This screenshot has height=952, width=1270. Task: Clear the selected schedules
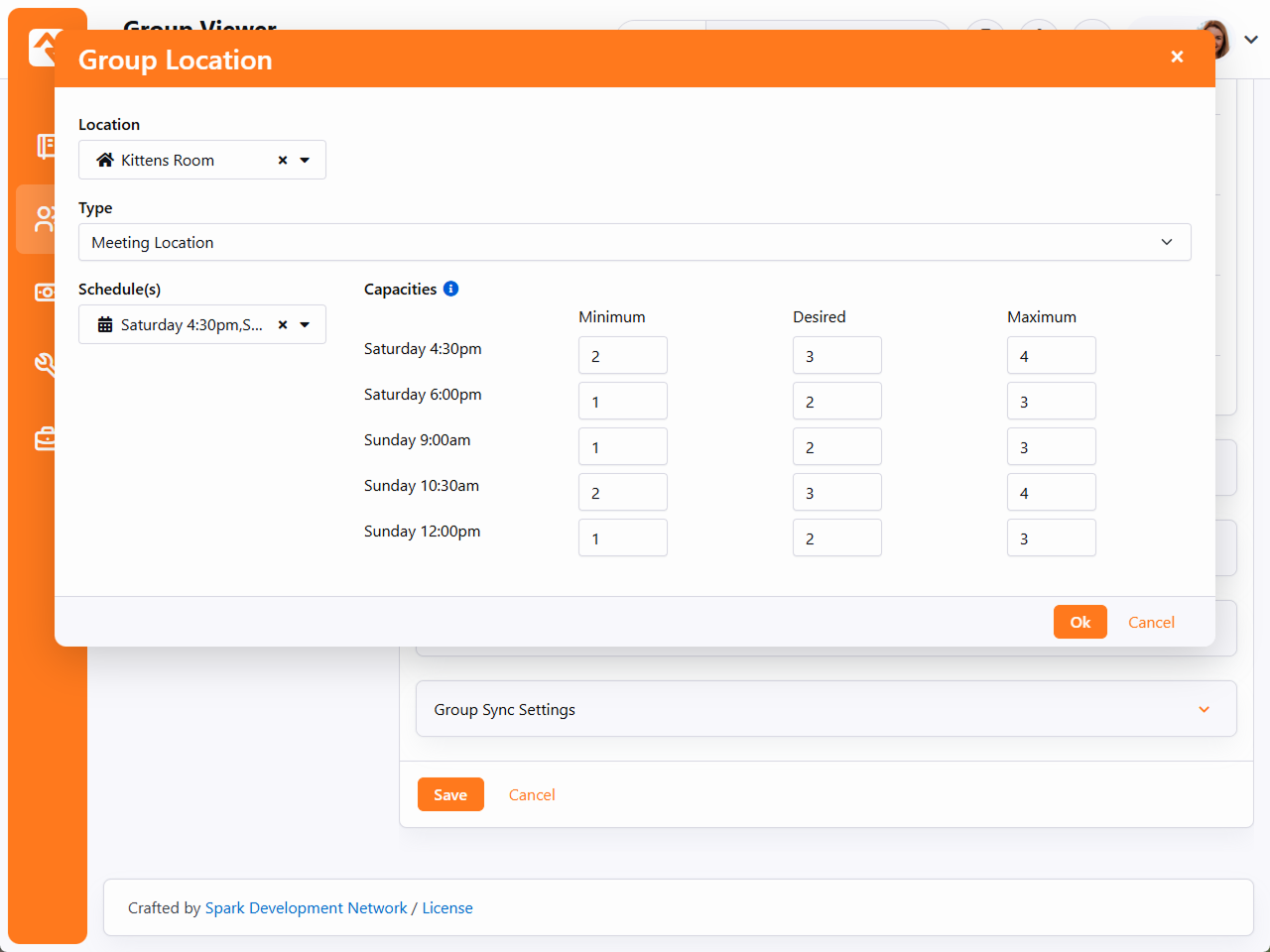pyautogui.click(x=283, y=324)
